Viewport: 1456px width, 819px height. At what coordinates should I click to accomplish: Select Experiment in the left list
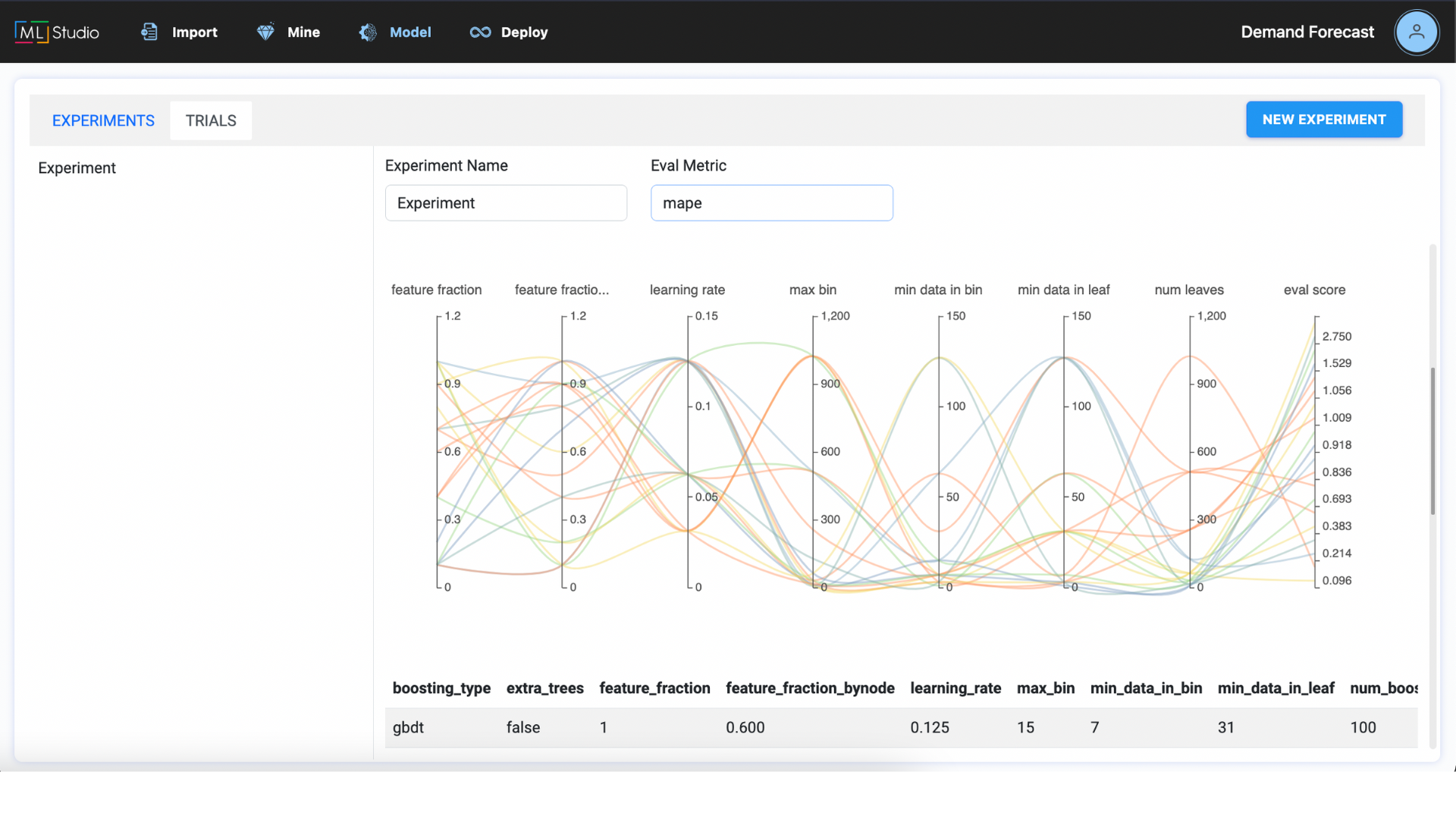[x=77, y=168]
